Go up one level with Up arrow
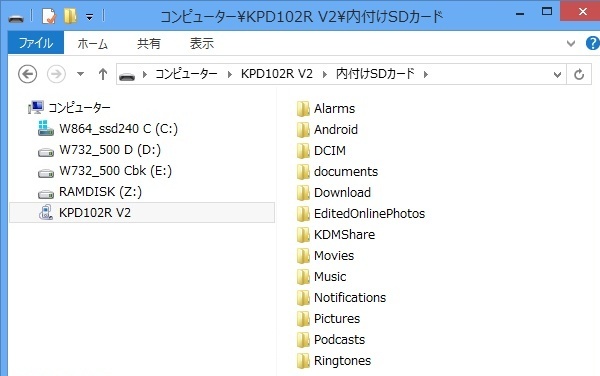The width and height of the screenshot is (600, 376). pos(103,74)
